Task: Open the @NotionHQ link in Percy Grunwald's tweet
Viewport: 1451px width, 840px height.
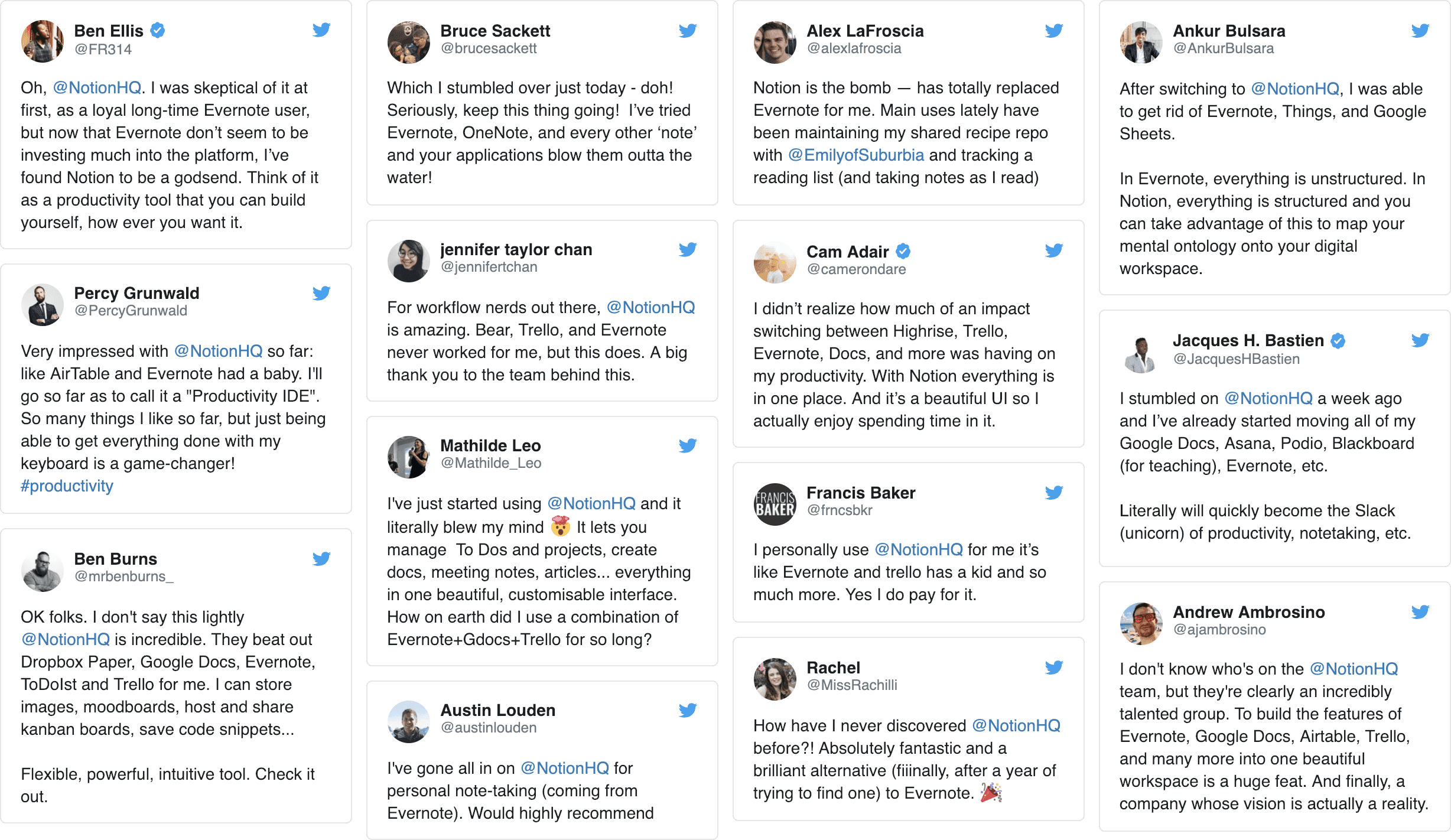Action: (217, 350)
